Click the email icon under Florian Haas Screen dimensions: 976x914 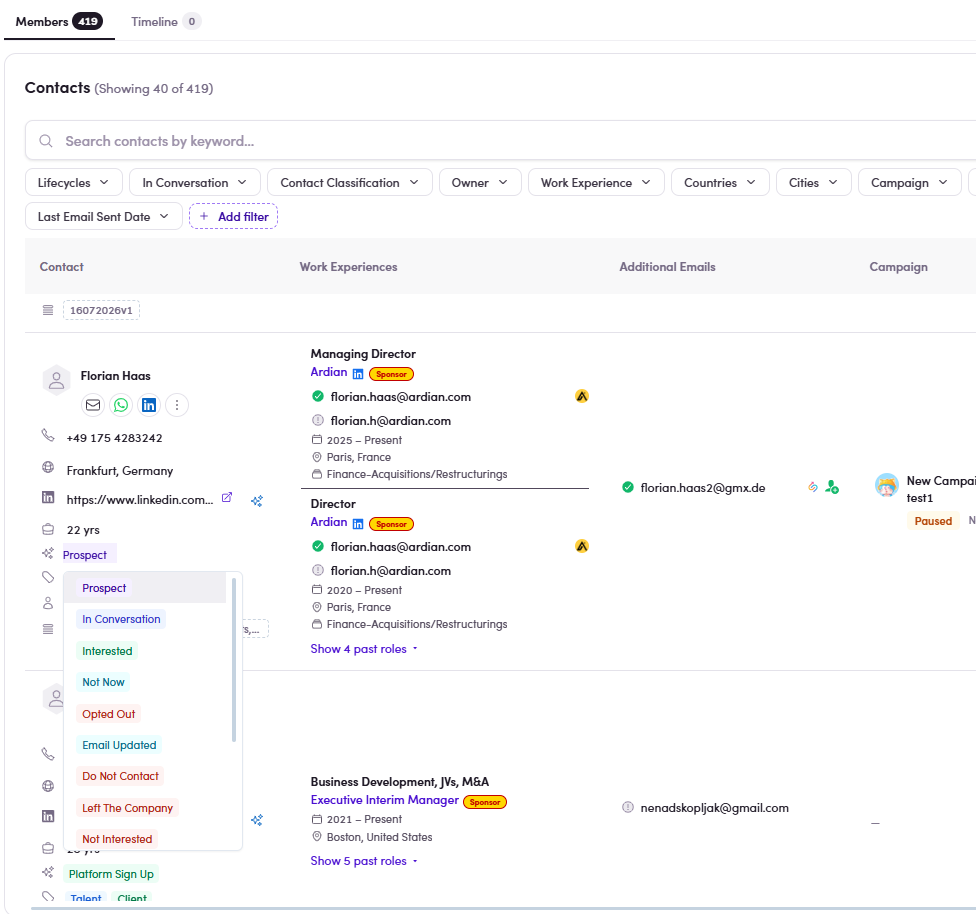[93, 405]
